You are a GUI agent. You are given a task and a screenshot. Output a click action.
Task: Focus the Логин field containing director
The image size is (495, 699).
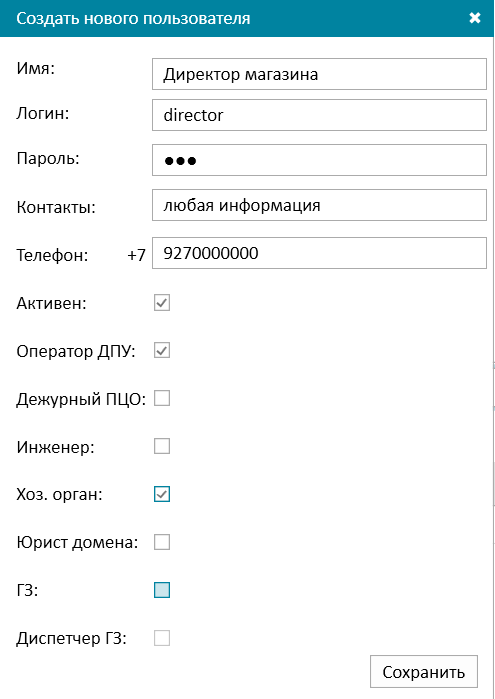click(x=319, y=115)
